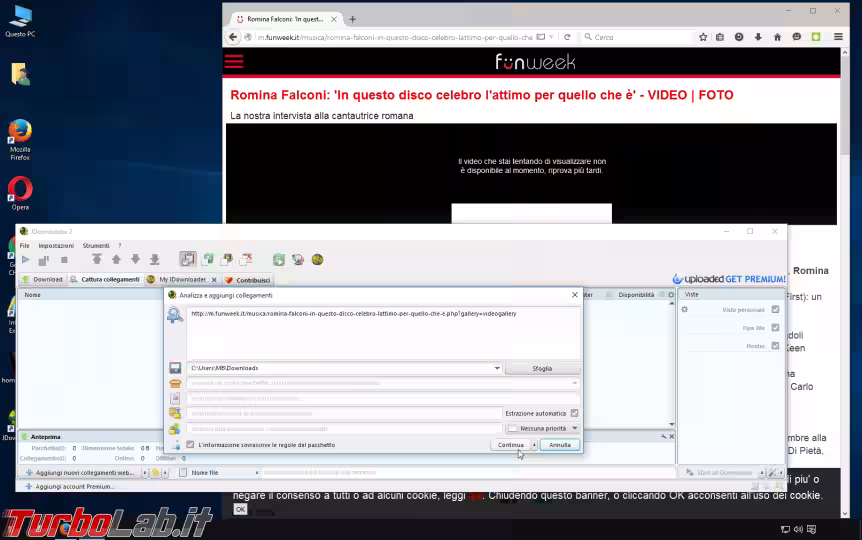This screenshot has height=540, width=862.
Task: Toggle the clipboard monitoring toolbar icon
Action: (x=187, y=260)
